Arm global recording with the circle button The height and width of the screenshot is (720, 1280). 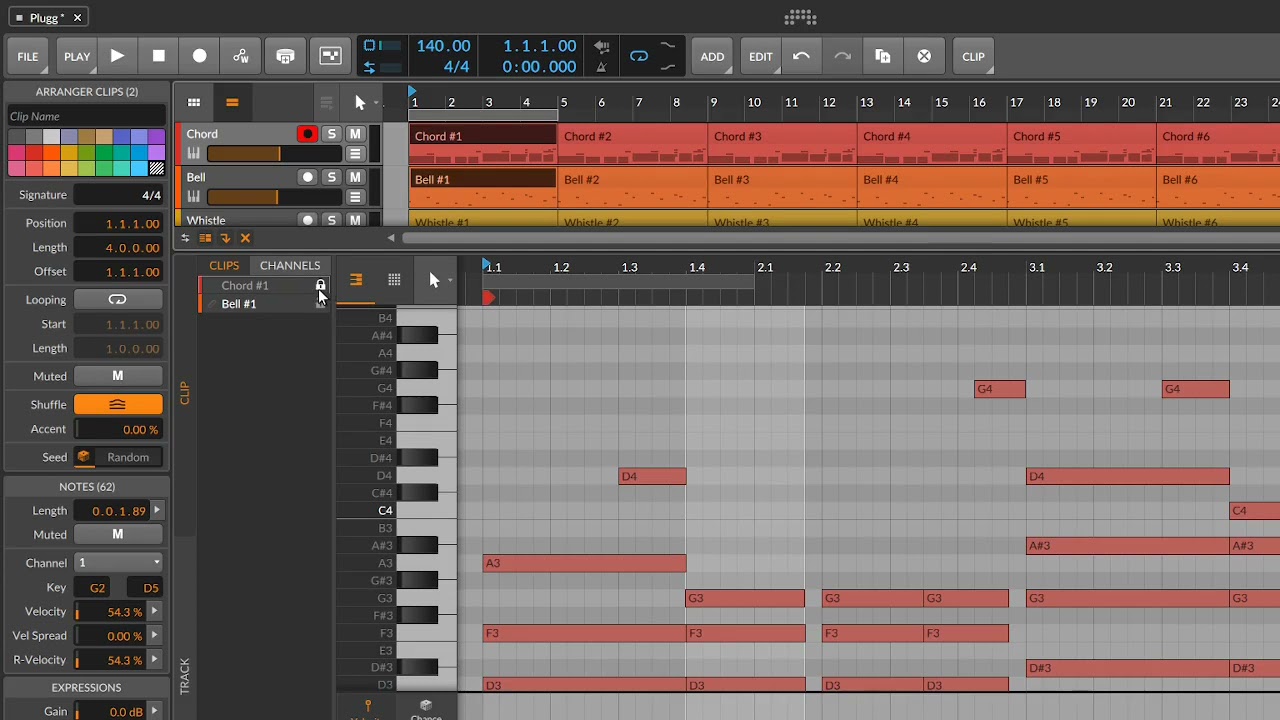200,57
